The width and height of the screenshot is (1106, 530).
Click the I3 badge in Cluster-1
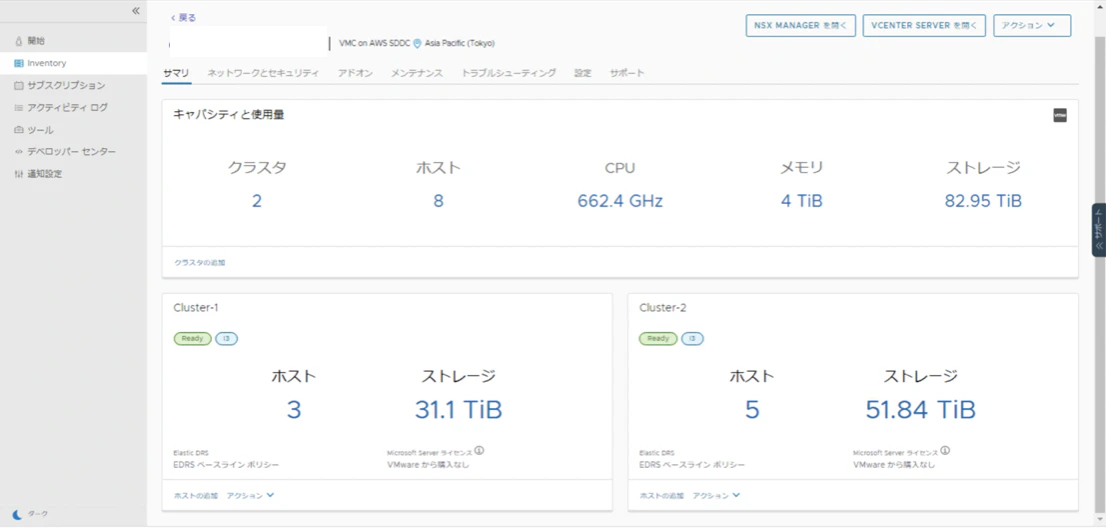[226, 339]
